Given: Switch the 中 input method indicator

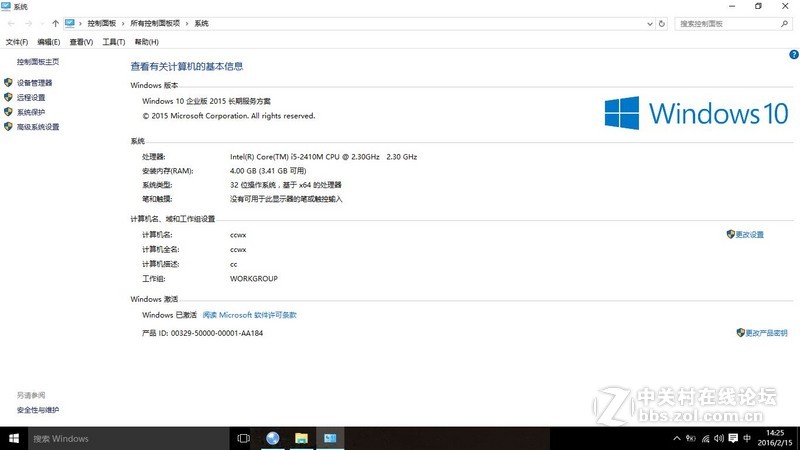Looking at the screenshot, I should (x=747, y=438).
